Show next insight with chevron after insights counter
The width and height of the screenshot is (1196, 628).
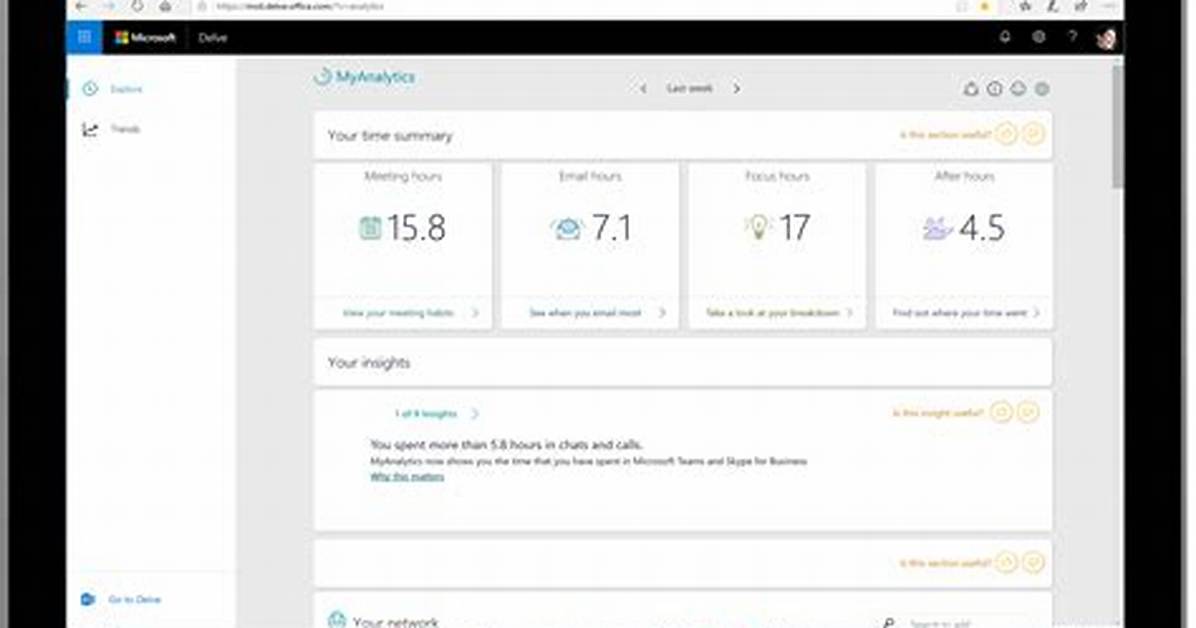[474, 414]
